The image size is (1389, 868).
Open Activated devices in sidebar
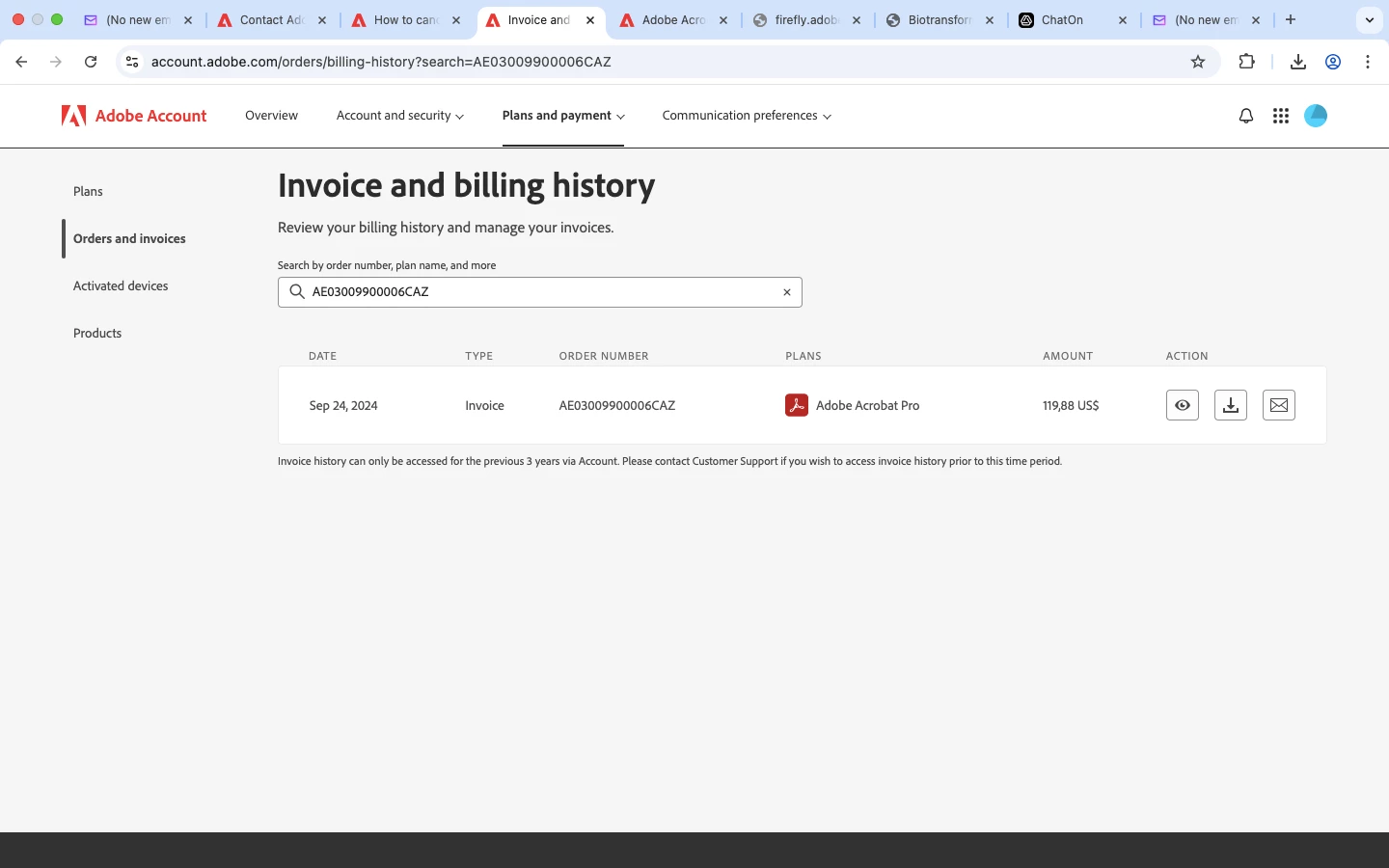[121, 285]
